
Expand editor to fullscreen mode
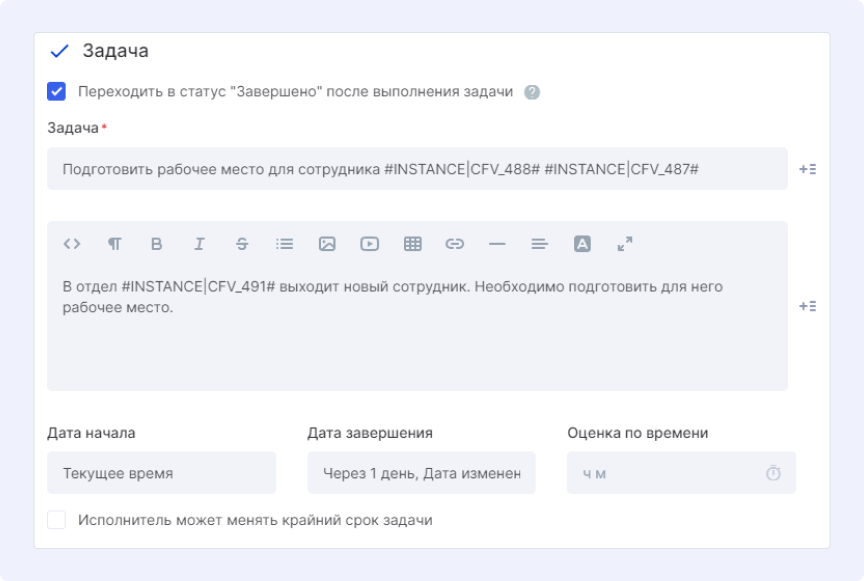[625, 243]
